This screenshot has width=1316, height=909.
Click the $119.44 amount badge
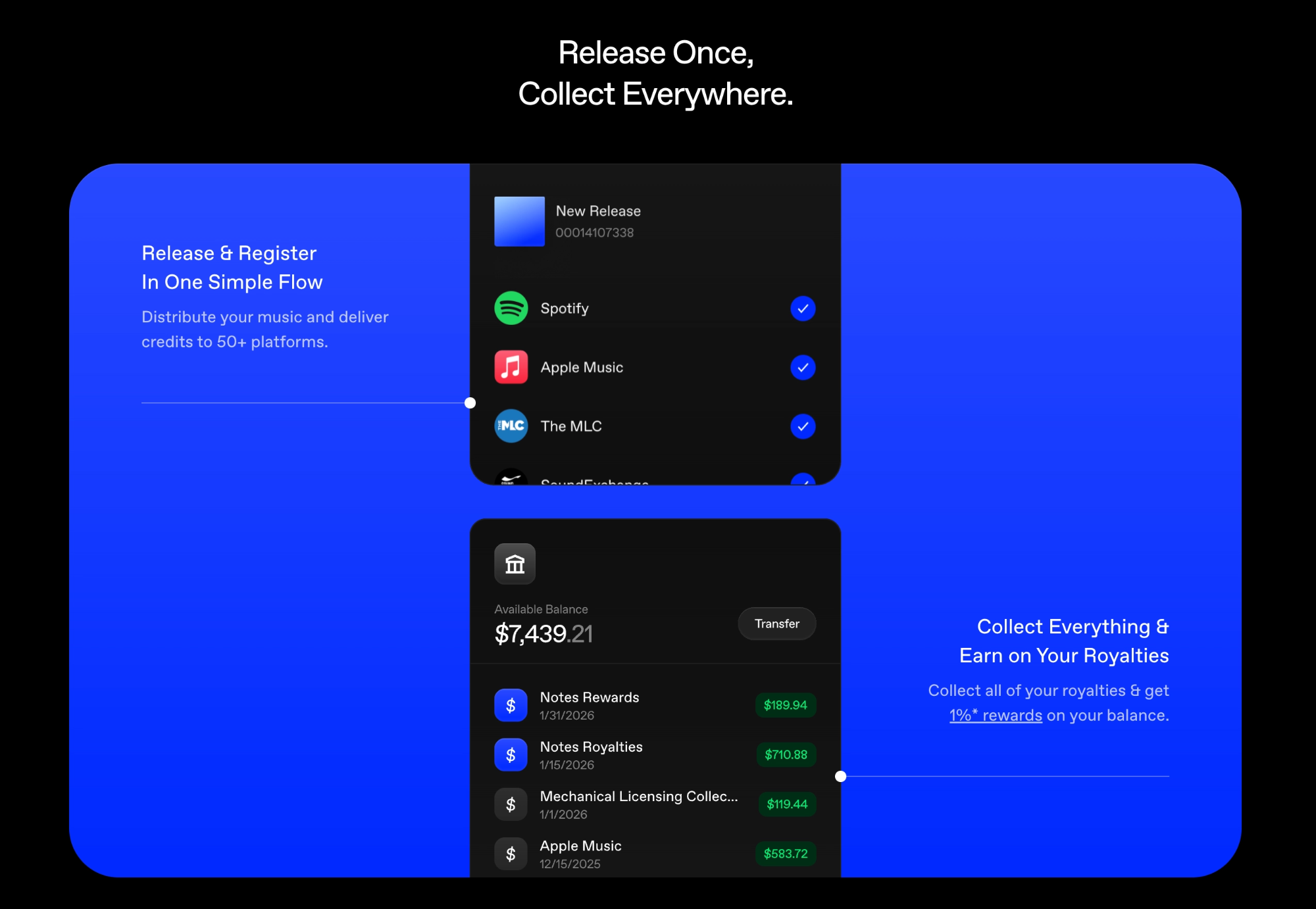pos(788,804)
